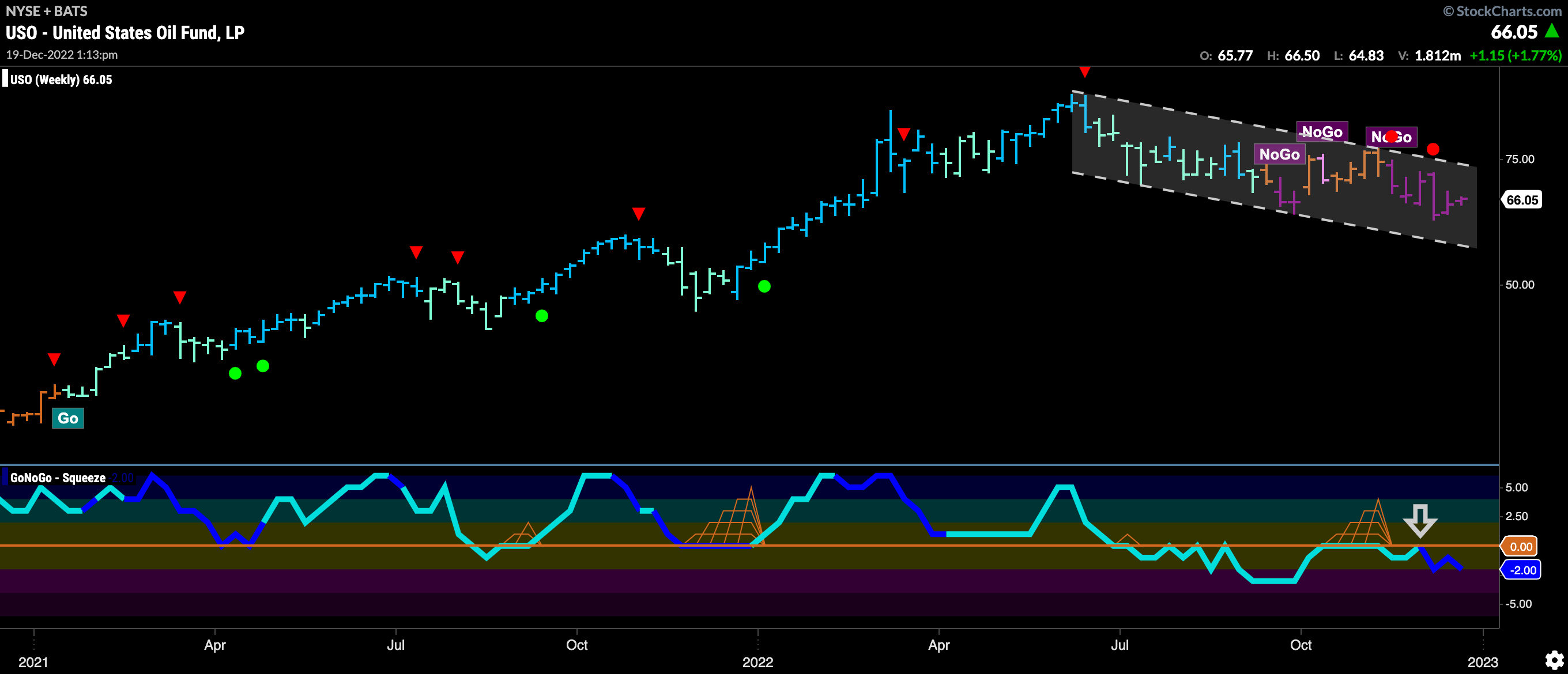1568x674 pixels.
Task: Click the -5.00 oscillator axis label
Action: coord(1518,604)
